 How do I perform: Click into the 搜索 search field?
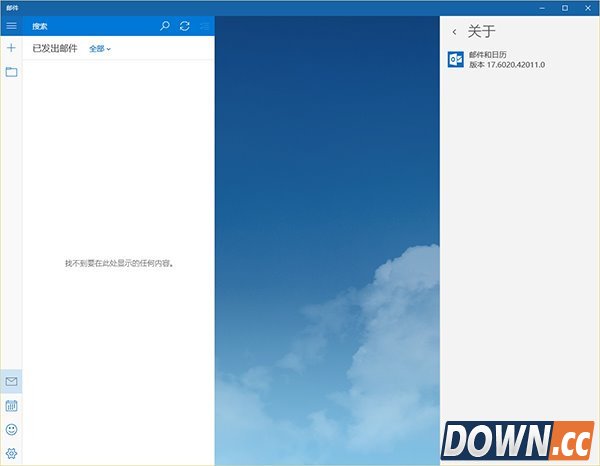pyautogui.click(x=90, y=26)
